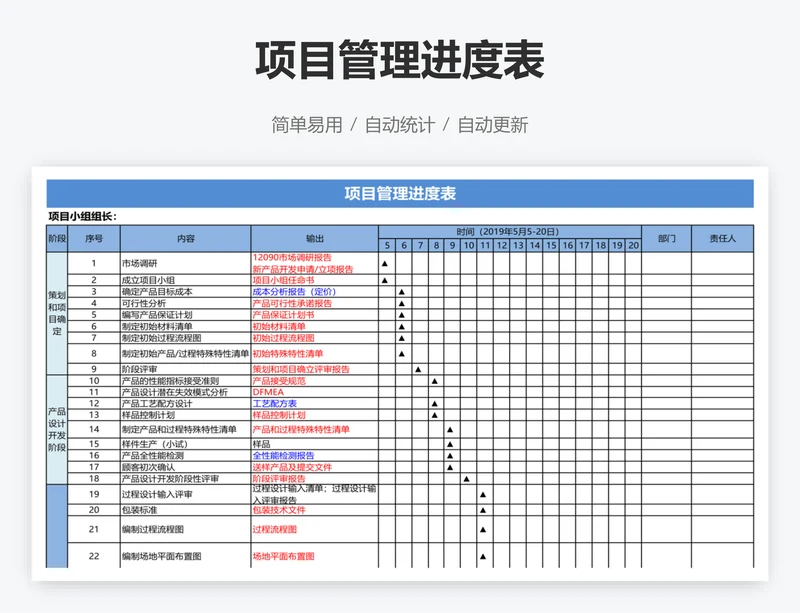Click the triangle marker in the 包装标准 row
This screenshot has height=613, width=800.
pos(483,510)
